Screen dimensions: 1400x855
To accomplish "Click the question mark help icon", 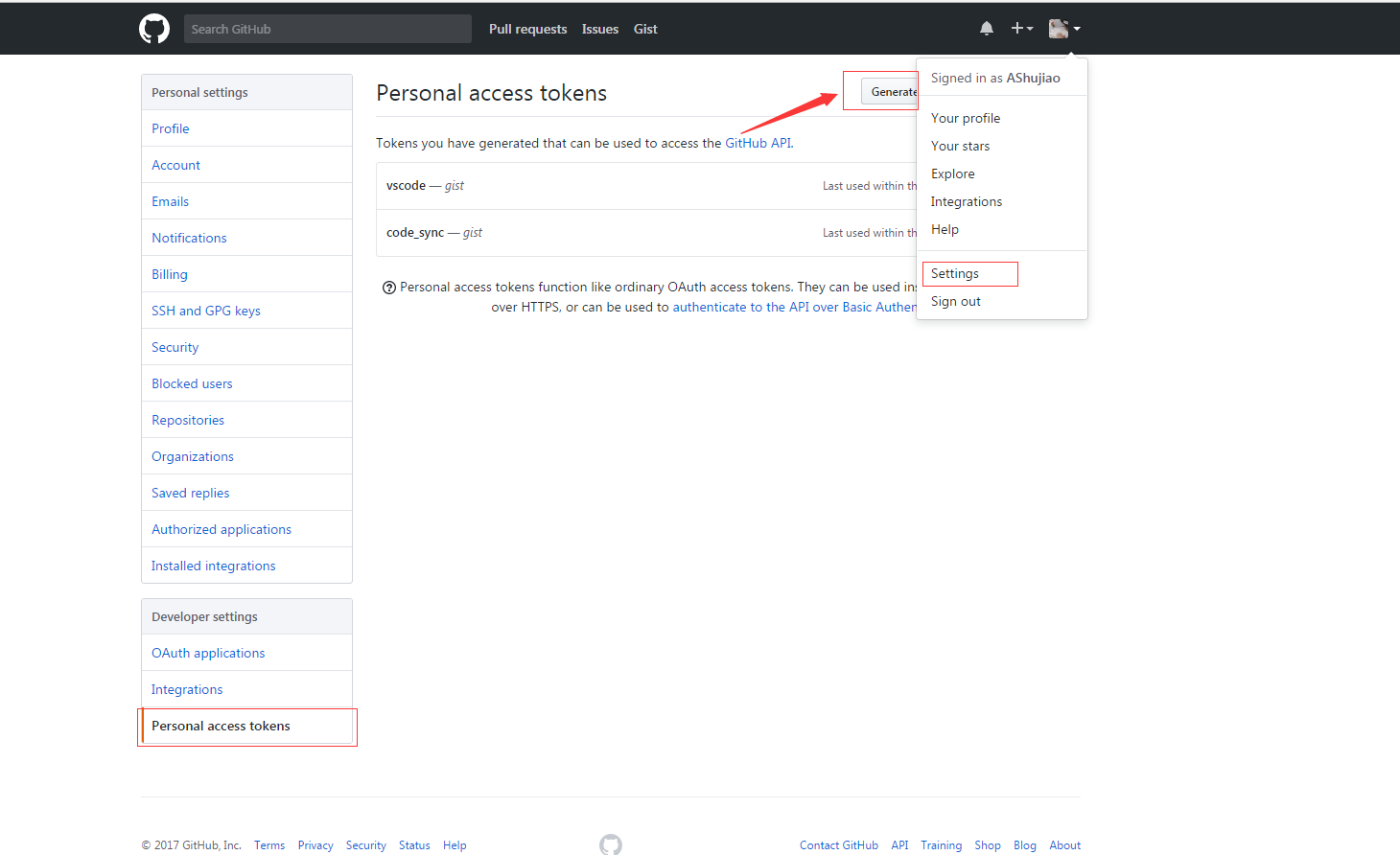I will point(389,288).
